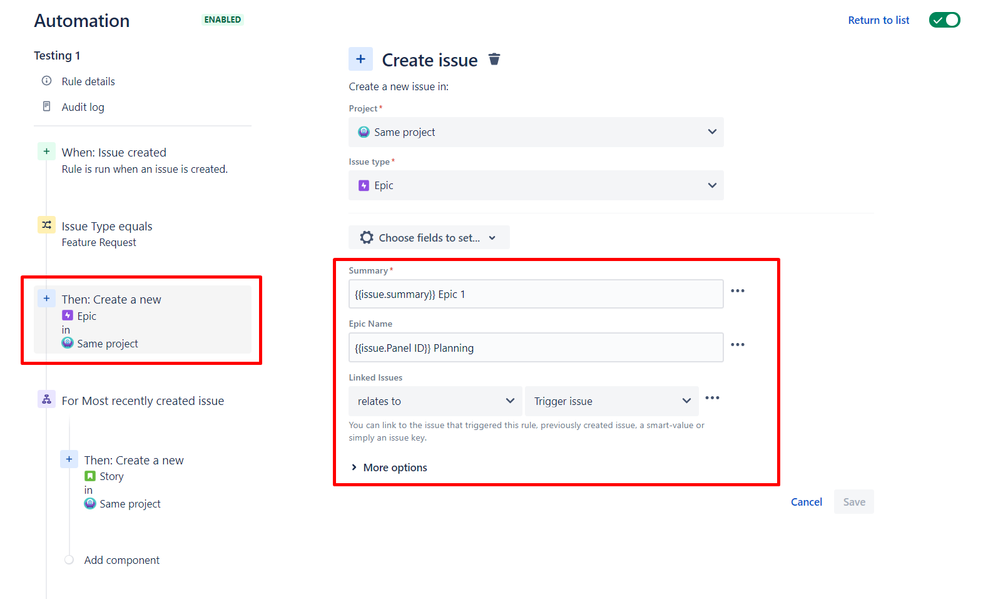Click into the Epic Name text field
Screen dimensions: 998x599
[536, 348]
